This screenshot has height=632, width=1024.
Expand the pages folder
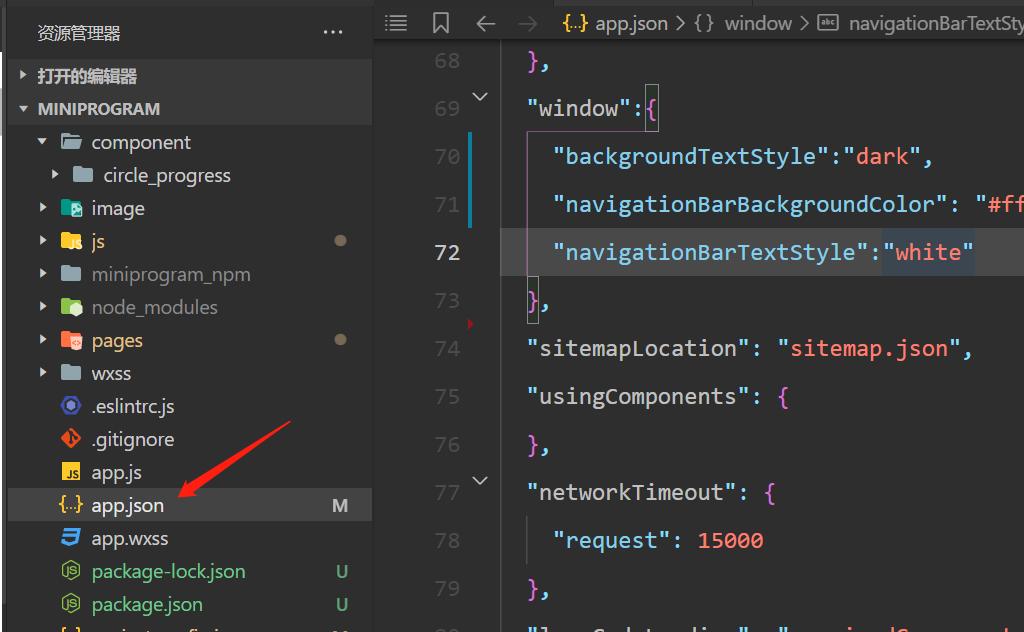[43, 340]
